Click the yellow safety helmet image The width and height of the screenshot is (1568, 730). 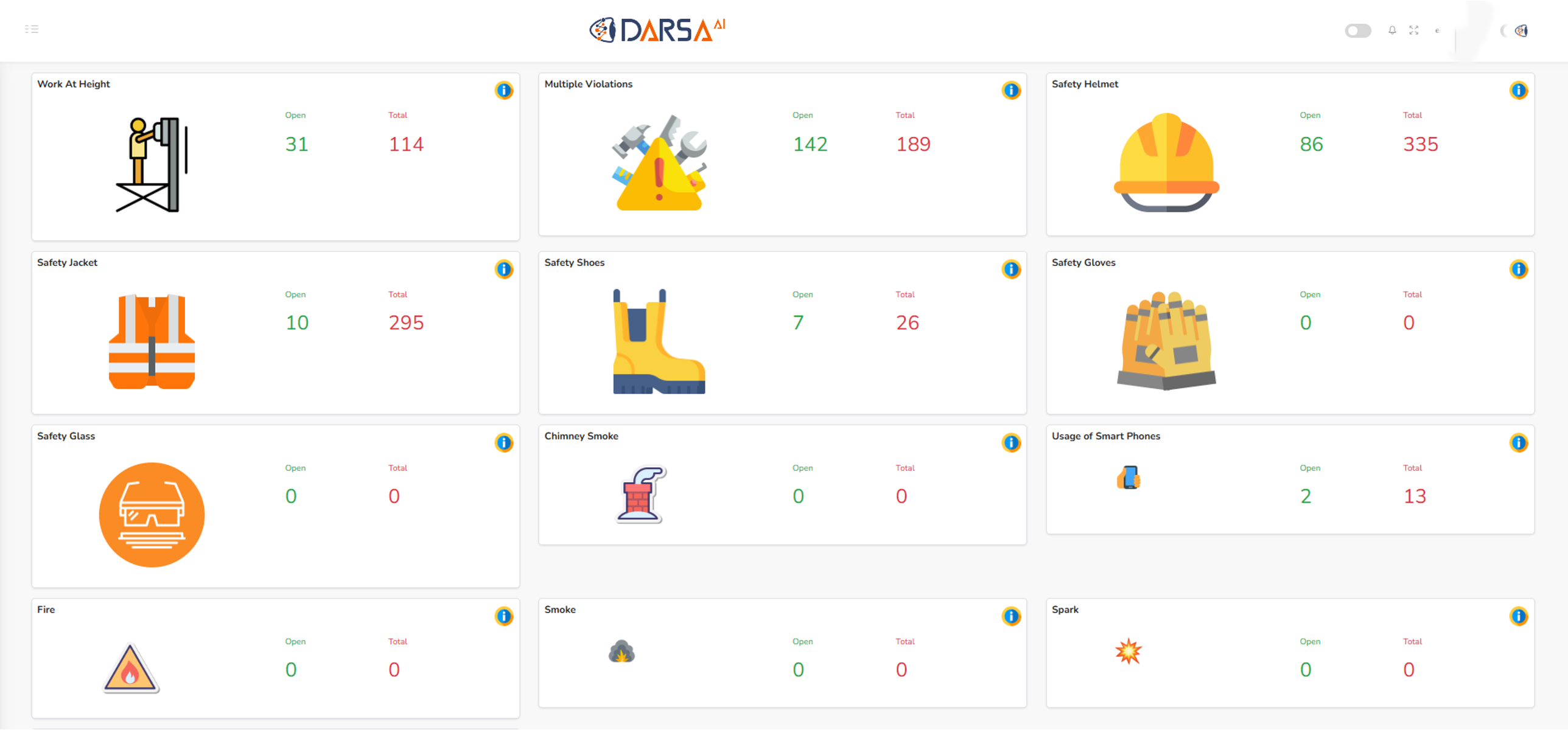1166,162
